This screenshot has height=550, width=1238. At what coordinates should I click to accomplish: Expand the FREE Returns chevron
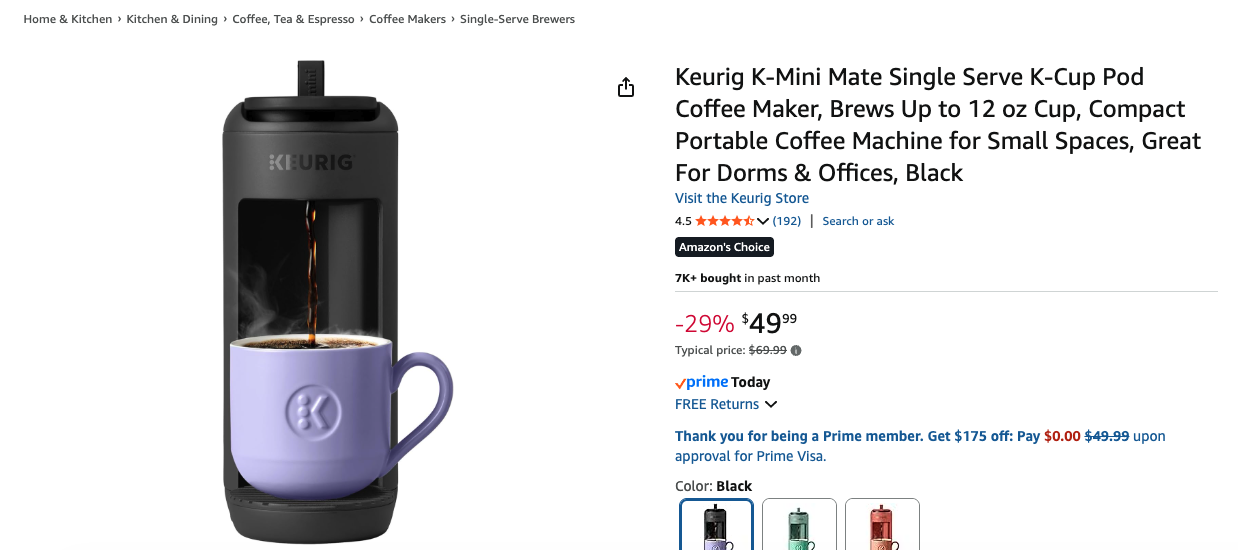point(771,405)
